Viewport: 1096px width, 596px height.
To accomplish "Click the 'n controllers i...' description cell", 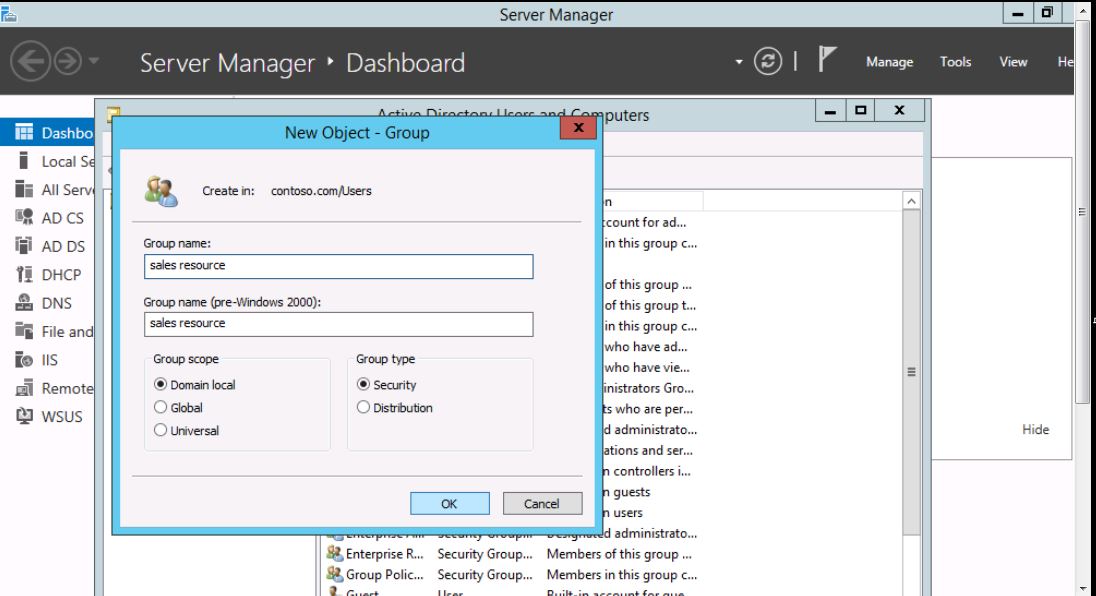I will click(647, 472).
